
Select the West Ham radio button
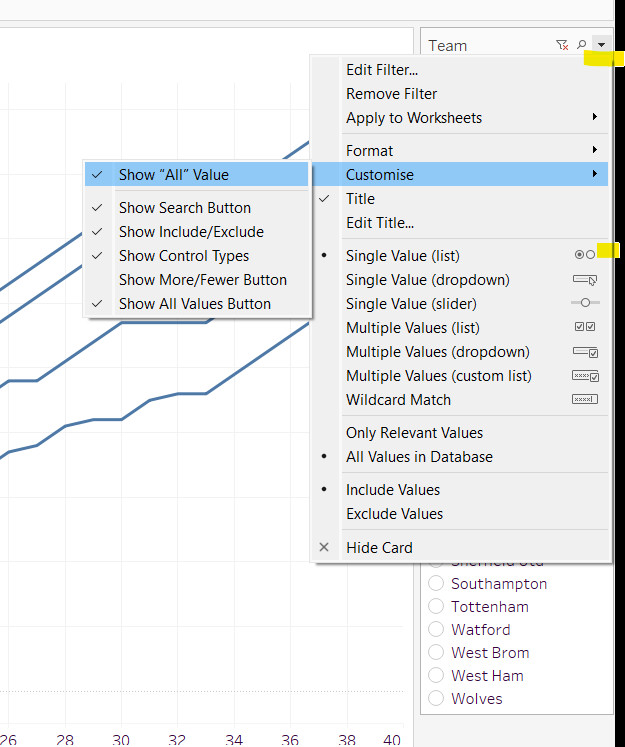click(x=436, y=675)
